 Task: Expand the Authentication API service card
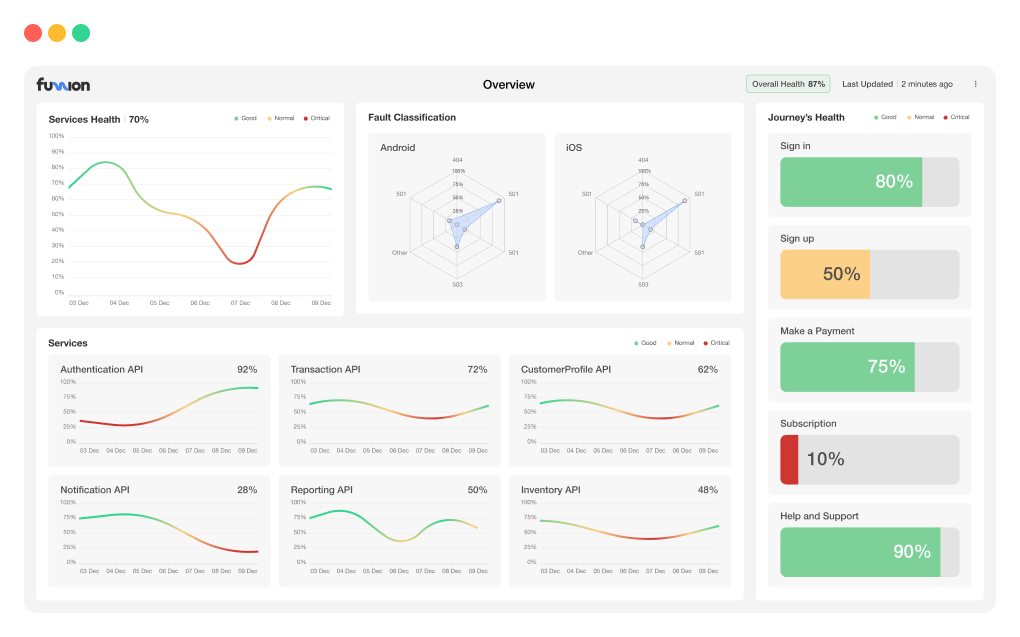pyautogui.click(x=158, y=410)
